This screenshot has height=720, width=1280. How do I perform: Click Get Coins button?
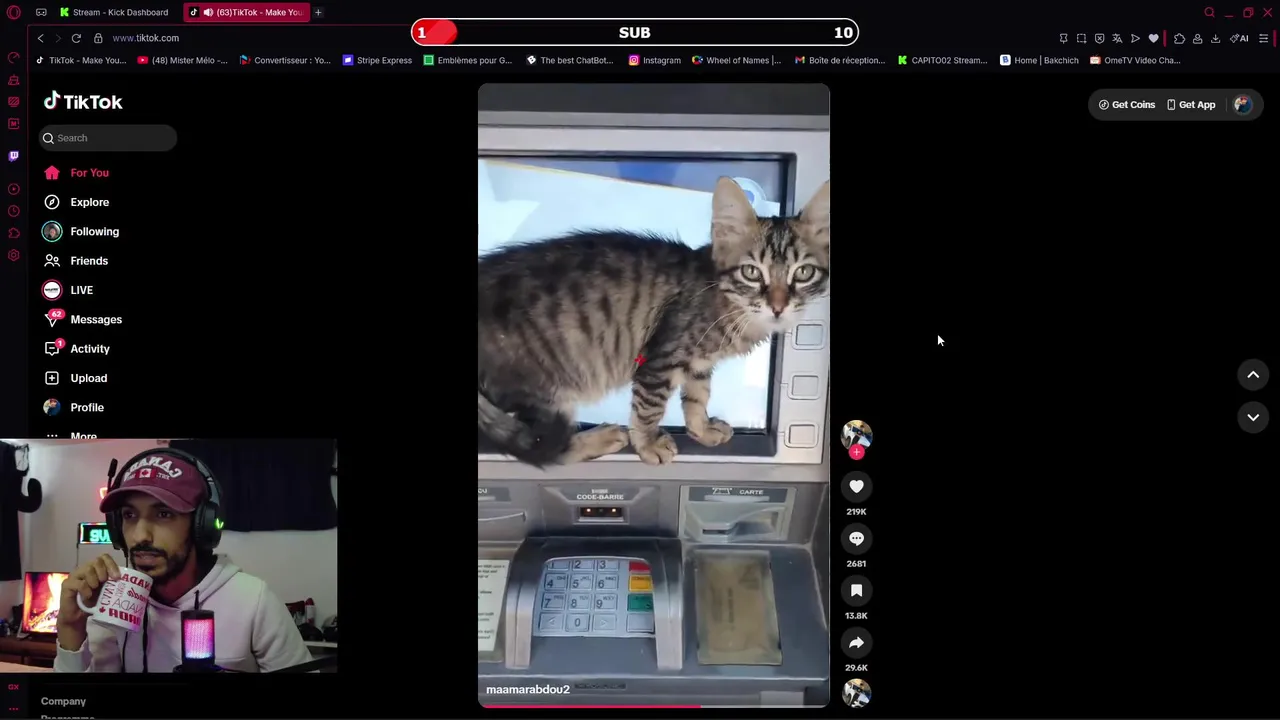pyautogui.click(x=1126, y=104)
